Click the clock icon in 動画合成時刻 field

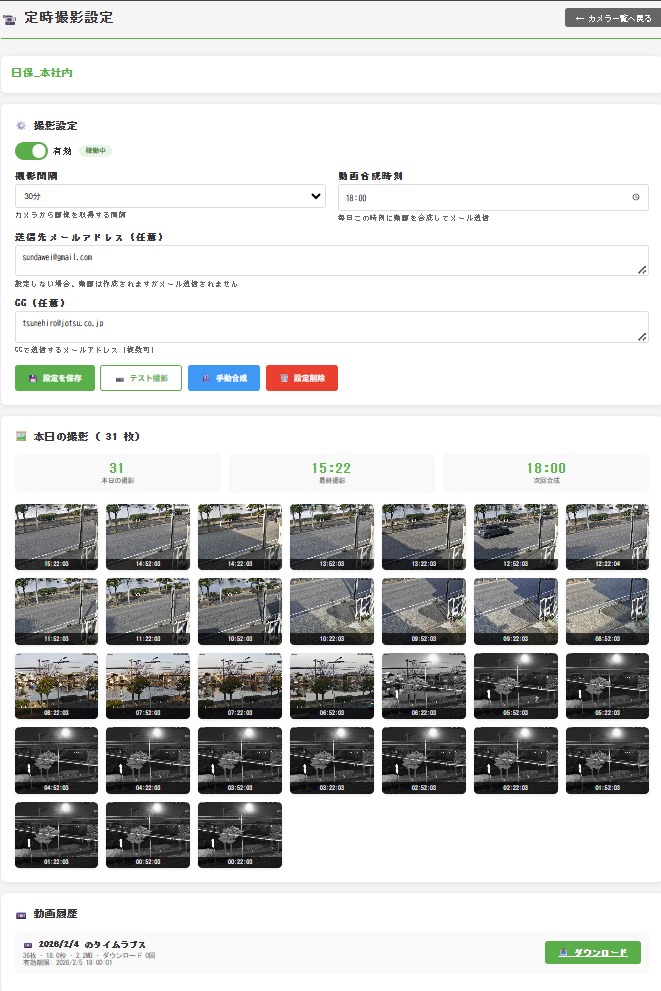636,197
